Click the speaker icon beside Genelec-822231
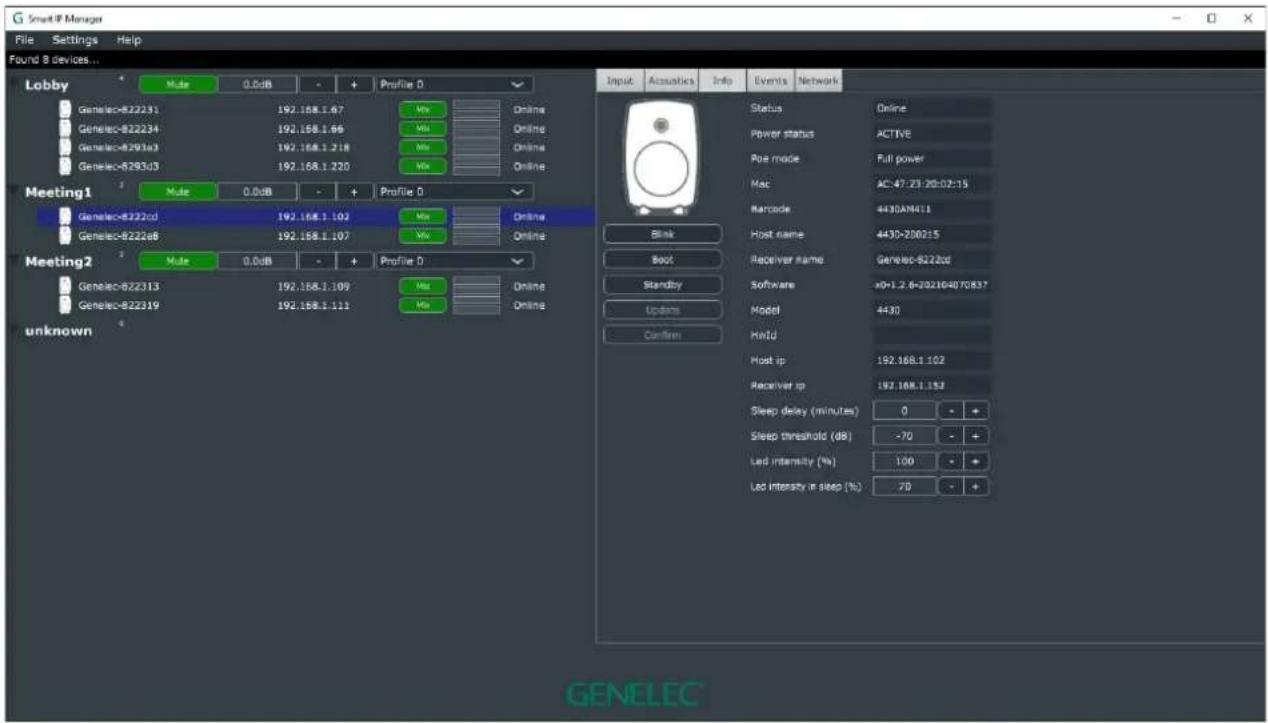 [64, 109]
